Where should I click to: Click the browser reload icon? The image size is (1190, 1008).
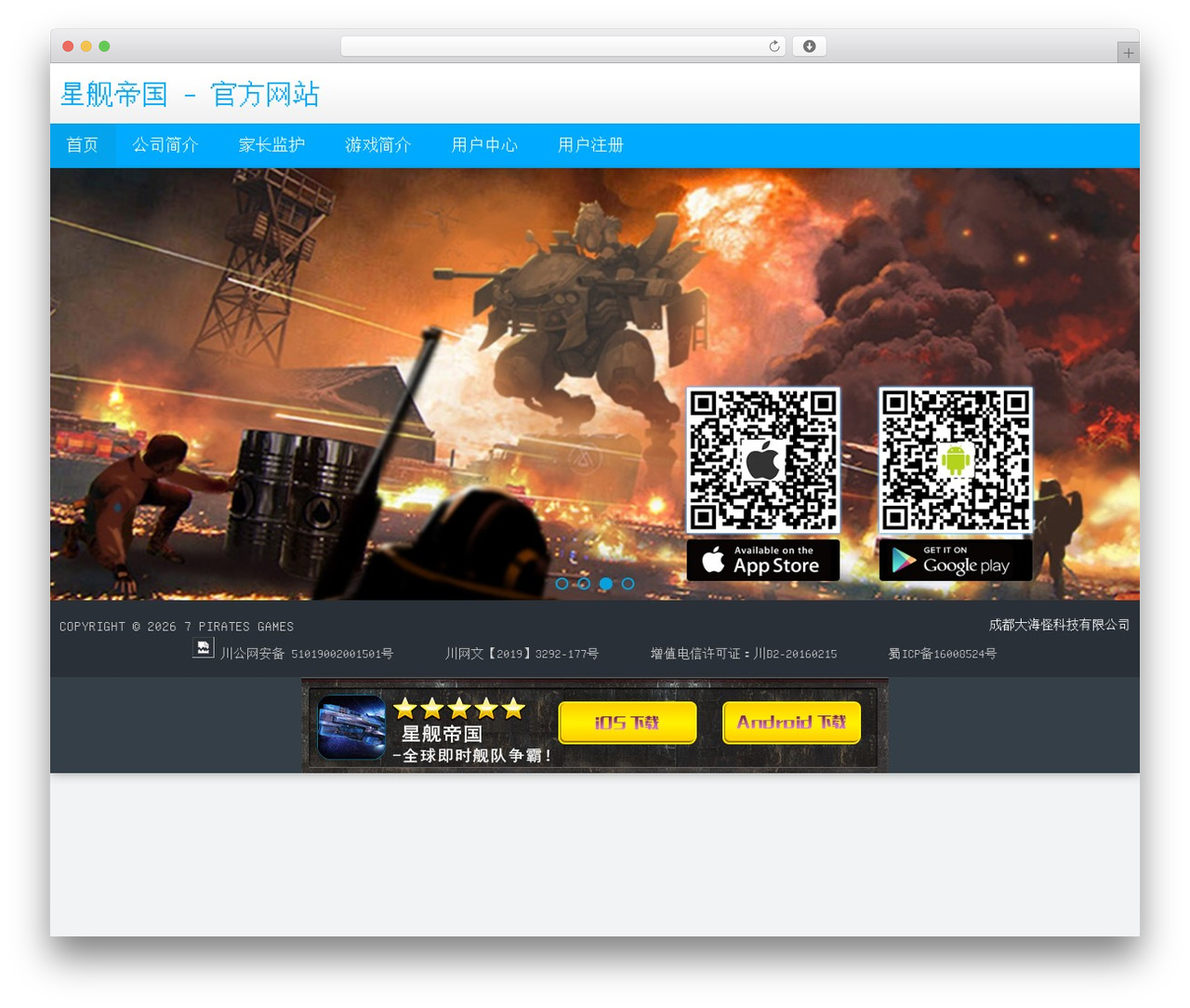point(773,46)
